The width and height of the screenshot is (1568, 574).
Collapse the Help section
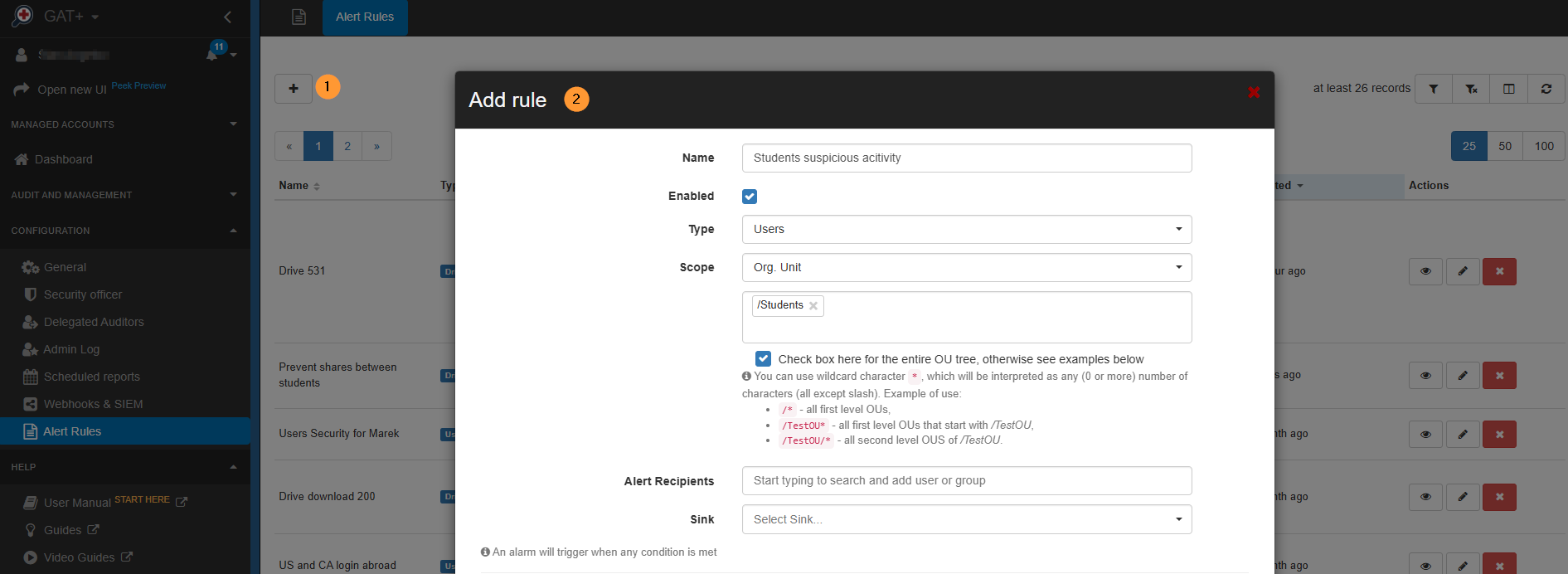pos(124,467)
